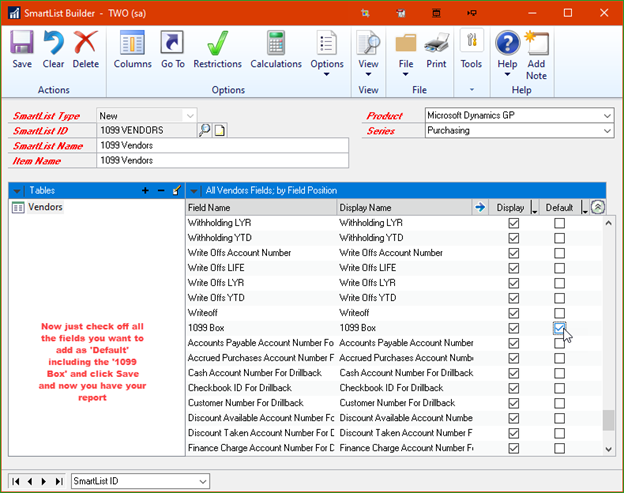624x493 pixels.
Task: Check Default for Withholding LYR
Action: coord(559,223)
